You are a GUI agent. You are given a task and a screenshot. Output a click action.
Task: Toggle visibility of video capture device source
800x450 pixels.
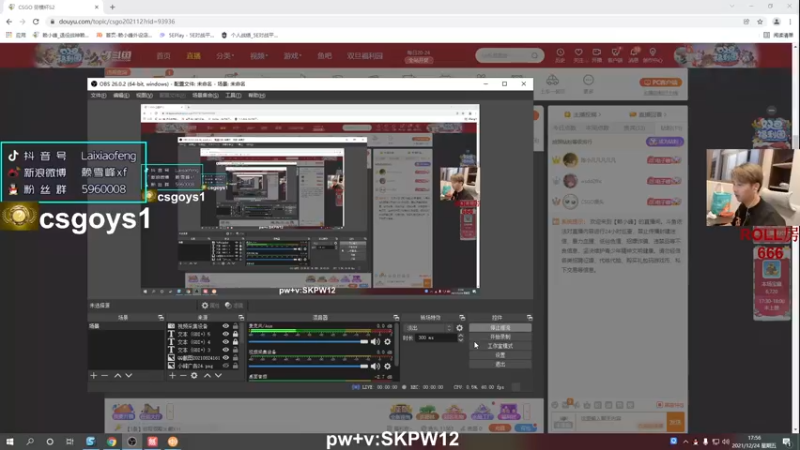(x=226, y=326)
